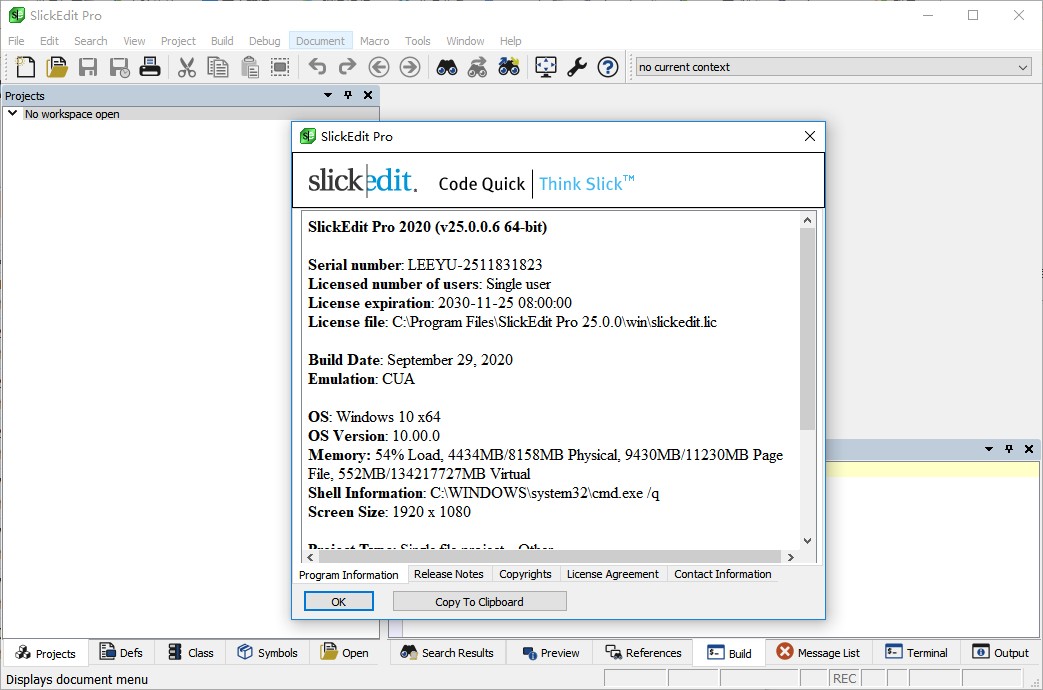Open the no current context dropdown
This screenshot has height=690, width=1043.
(x=1022, y=67)
